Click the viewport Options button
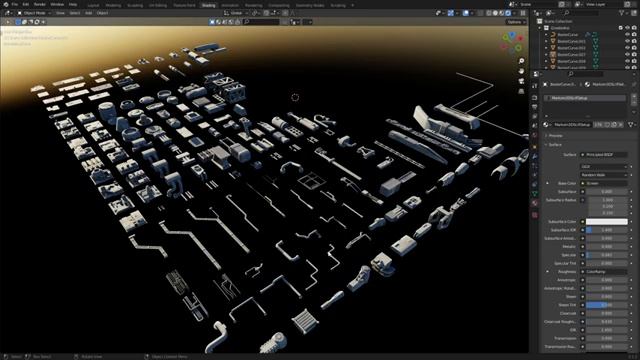640x360 pixels. (x=516, y=22)
